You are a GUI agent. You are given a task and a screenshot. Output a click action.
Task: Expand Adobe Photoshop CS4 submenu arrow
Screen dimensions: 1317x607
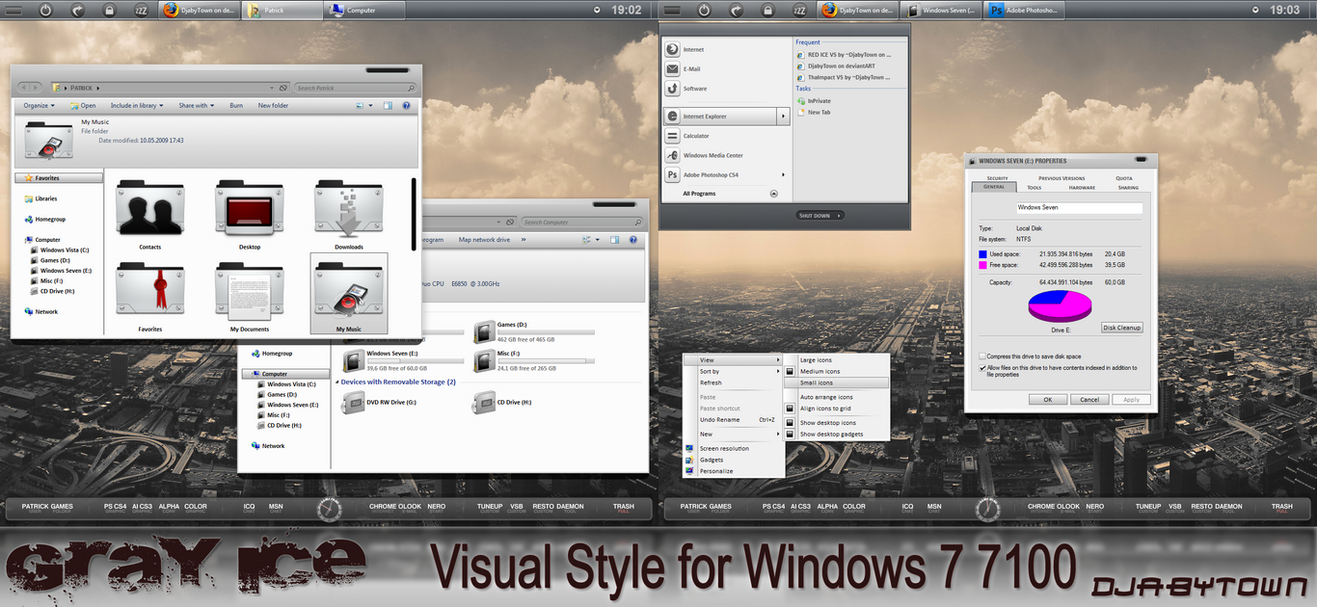783,175
